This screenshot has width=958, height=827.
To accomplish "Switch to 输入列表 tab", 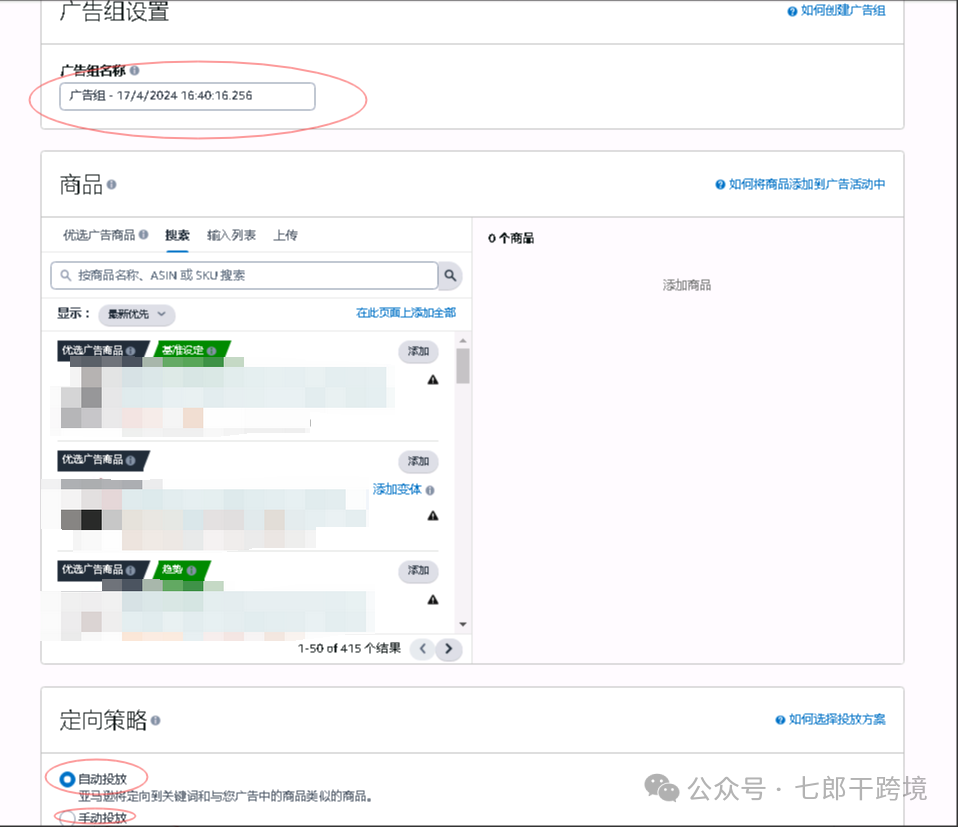I will point(231,235).
